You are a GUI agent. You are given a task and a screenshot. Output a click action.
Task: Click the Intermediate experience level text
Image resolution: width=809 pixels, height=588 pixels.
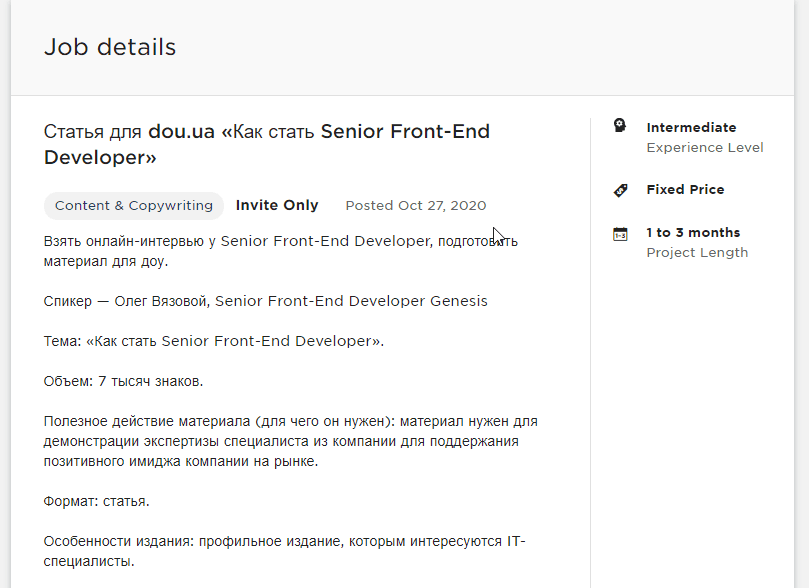(691, 127)
